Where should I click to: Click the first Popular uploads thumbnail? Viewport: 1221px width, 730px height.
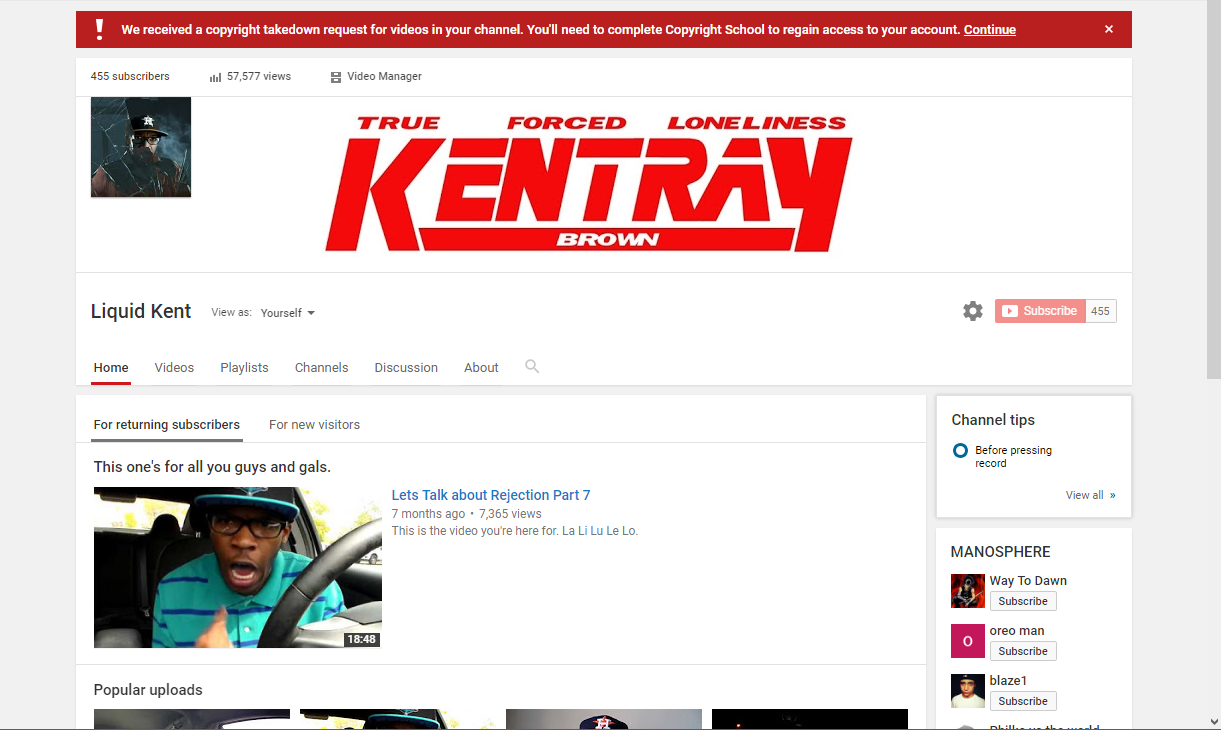(192, 719)
